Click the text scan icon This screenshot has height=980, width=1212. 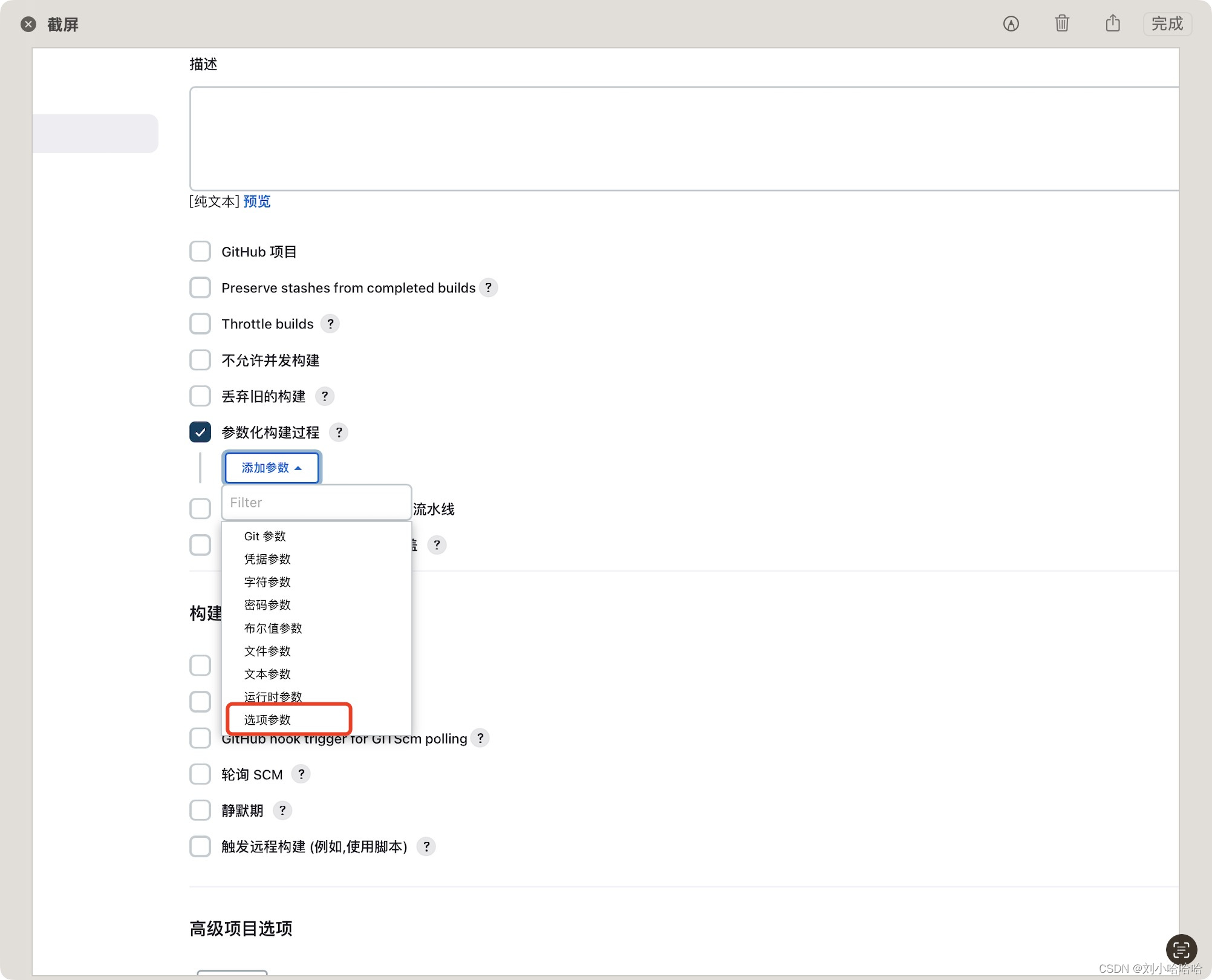coord(1181,949)
